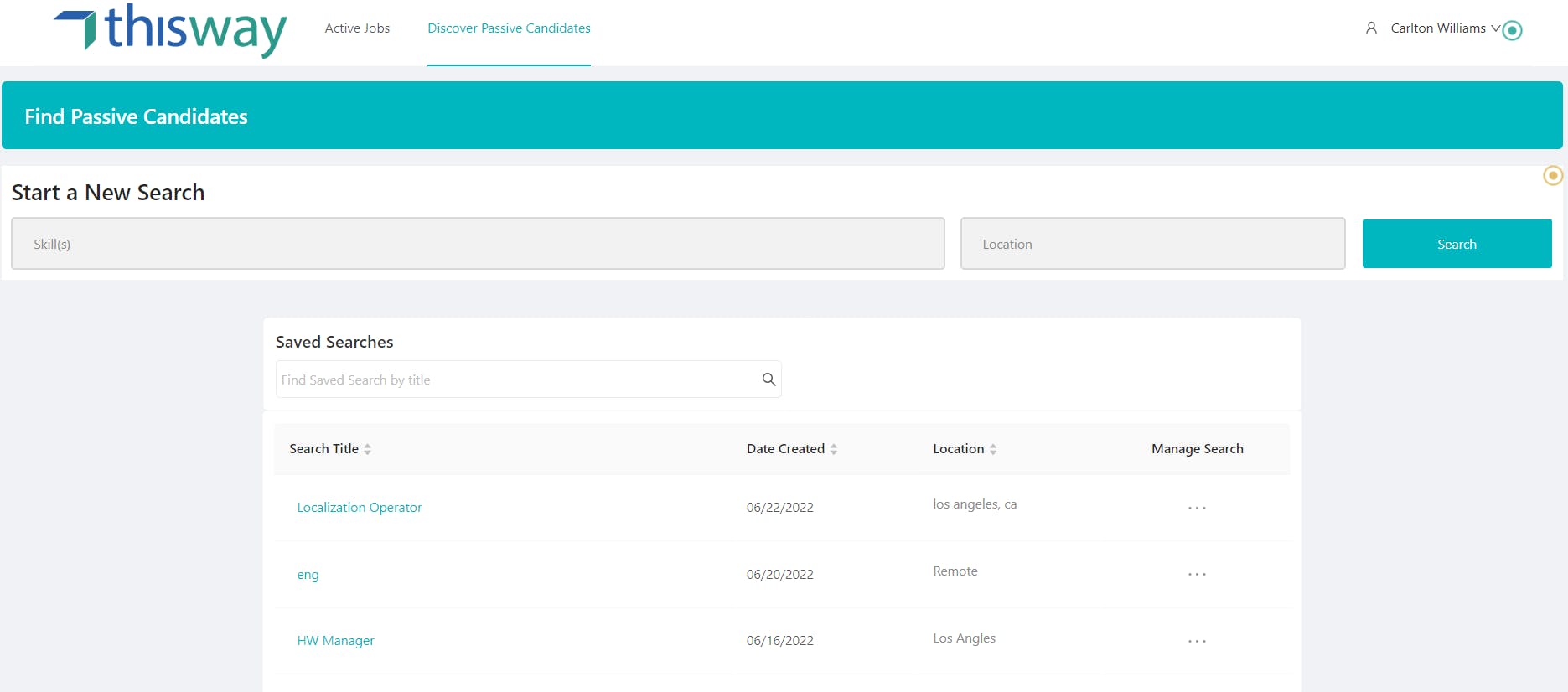The width and height of the screenshot is (1568, 692).
Task: Sort by Search Title column arrows
Action: point(367,449)
